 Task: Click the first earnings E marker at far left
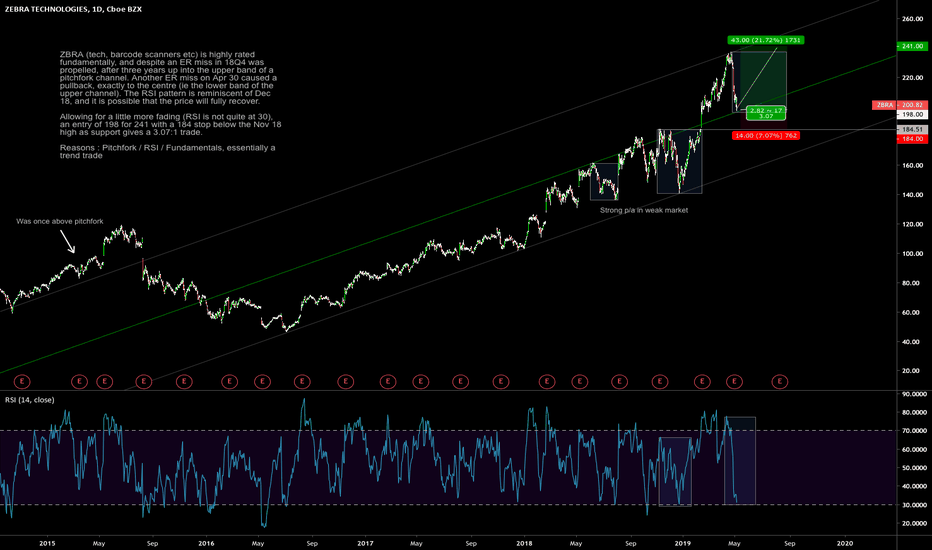pos(22,381)
